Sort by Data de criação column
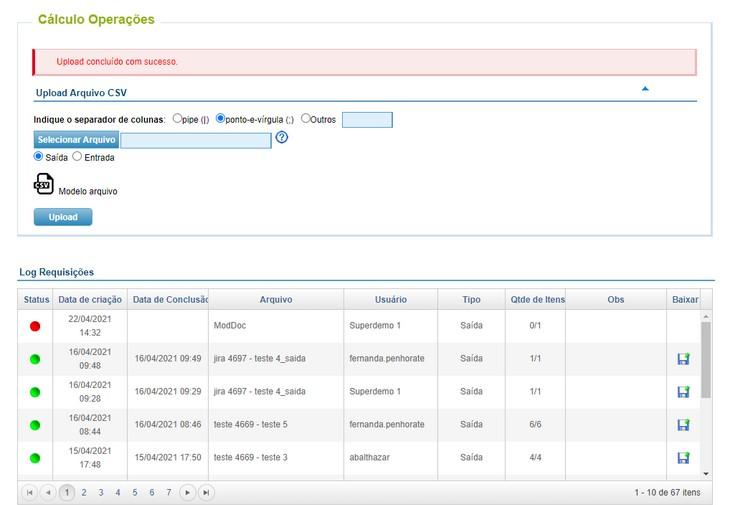Viewport: 734px width, 505px height. 90,300
